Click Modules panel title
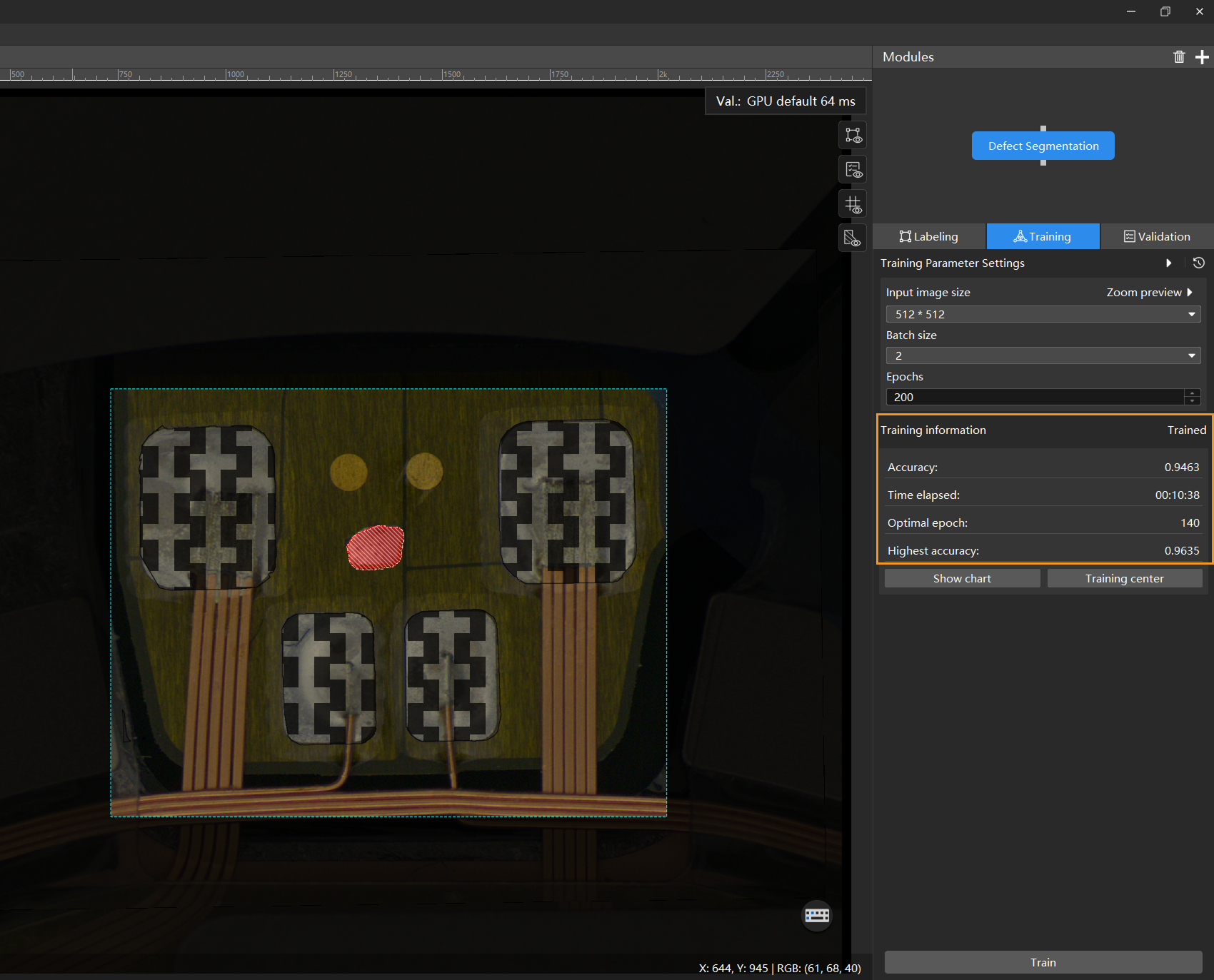Screen dimensions: 1214x980 [x=908, y=57]
